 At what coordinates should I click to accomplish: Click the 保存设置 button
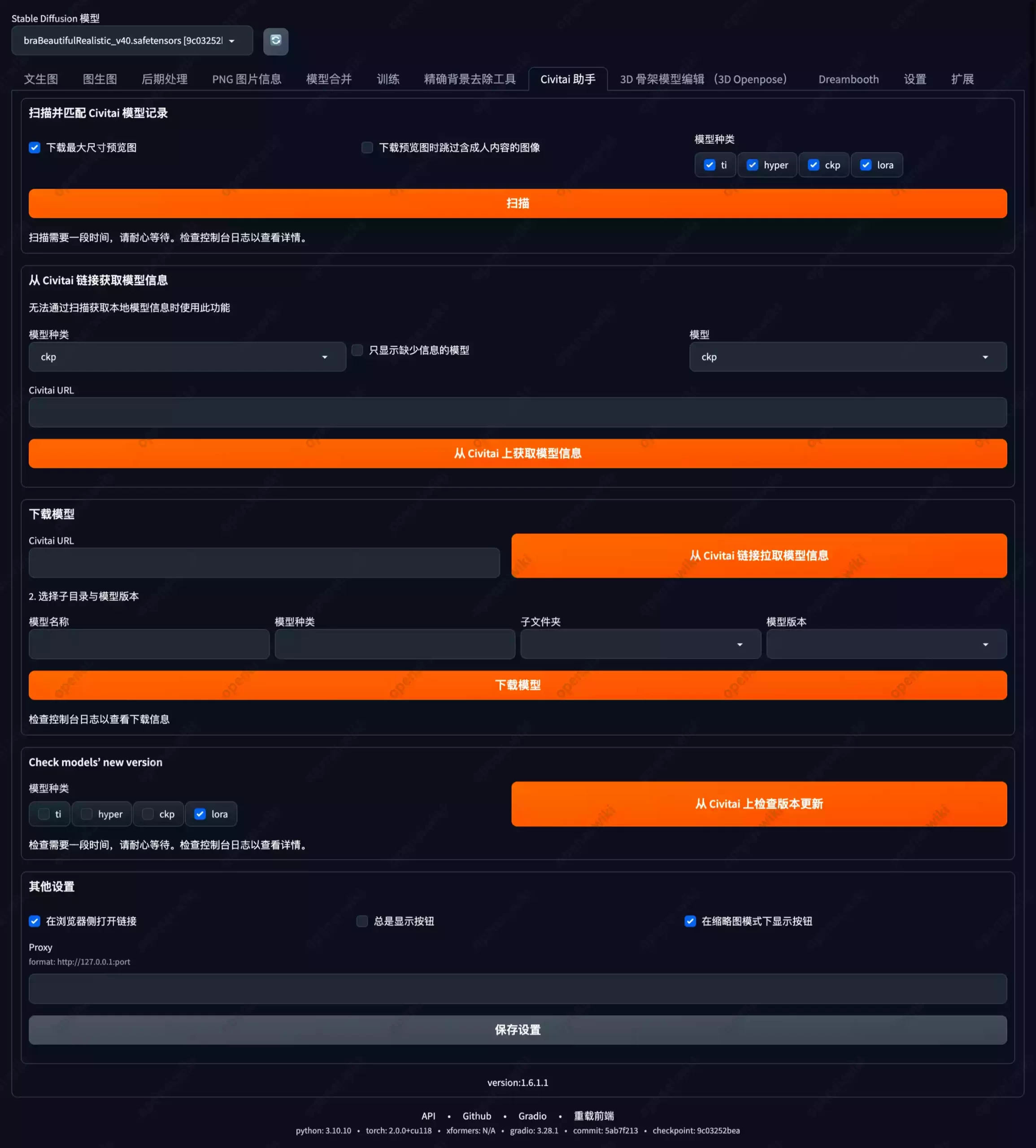point(518,1030)
